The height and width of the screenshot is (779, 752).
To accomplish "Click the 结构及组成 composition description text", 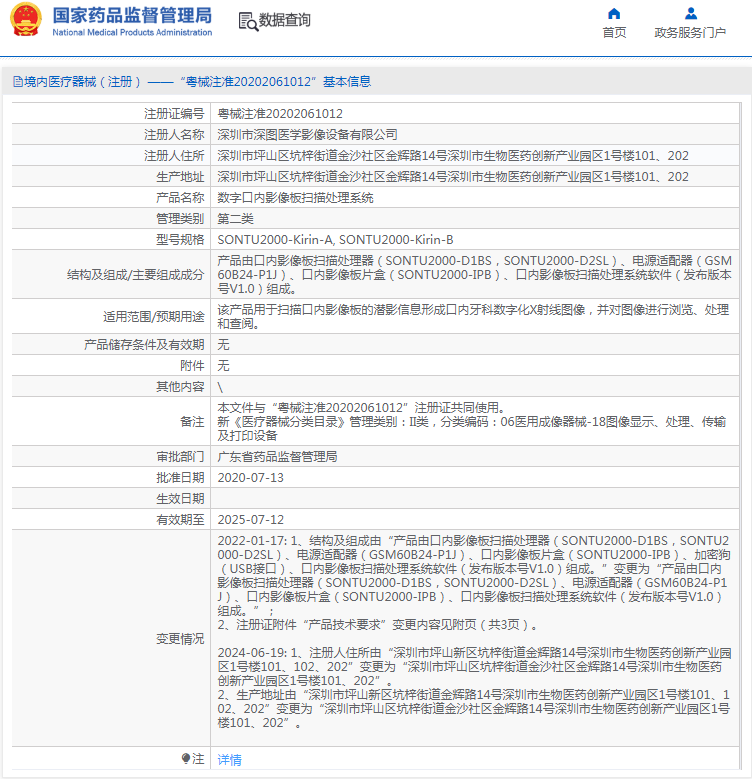I will point(474,274).
